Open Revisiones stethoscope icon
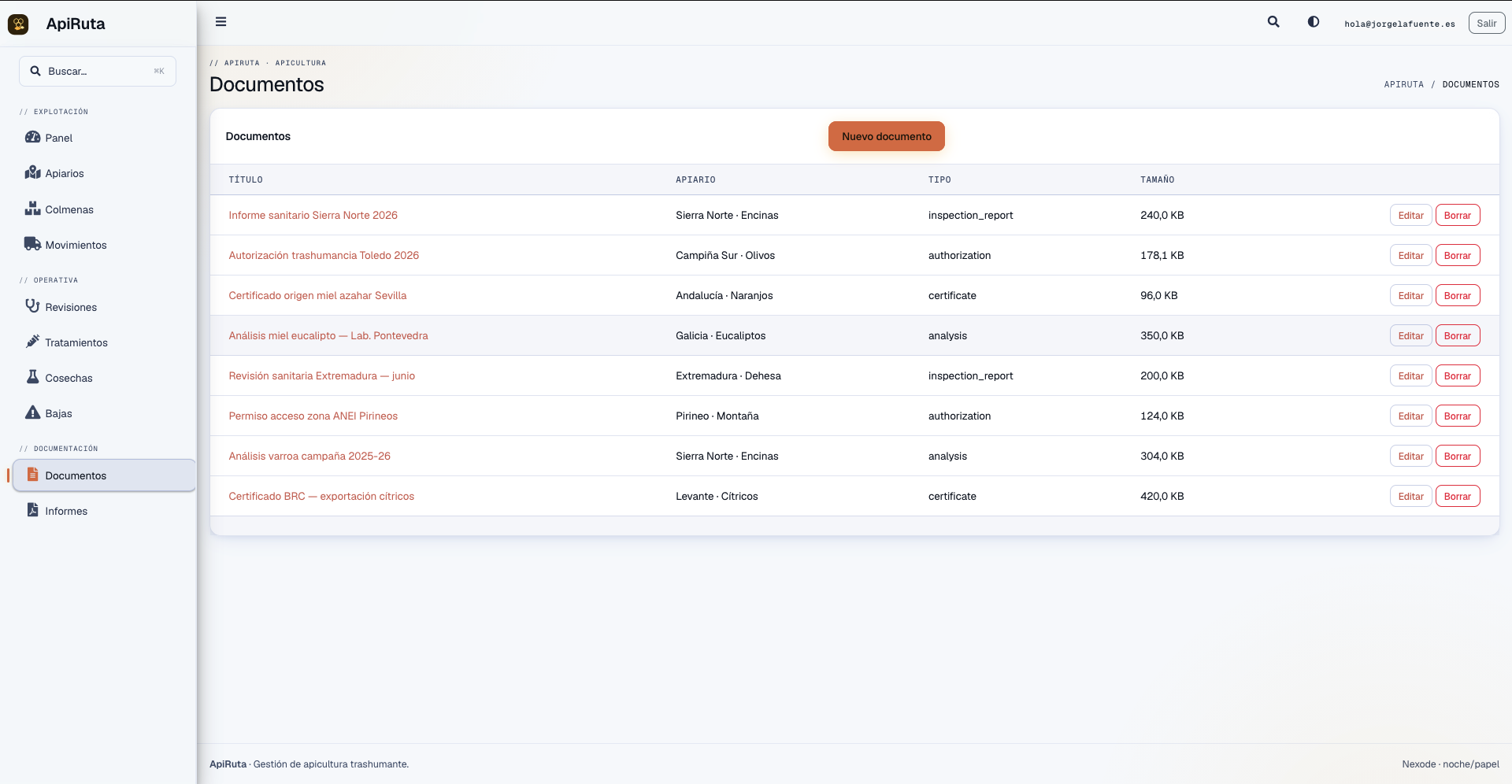This screenshot has height=784, width=1512. [x=32, y=306]
